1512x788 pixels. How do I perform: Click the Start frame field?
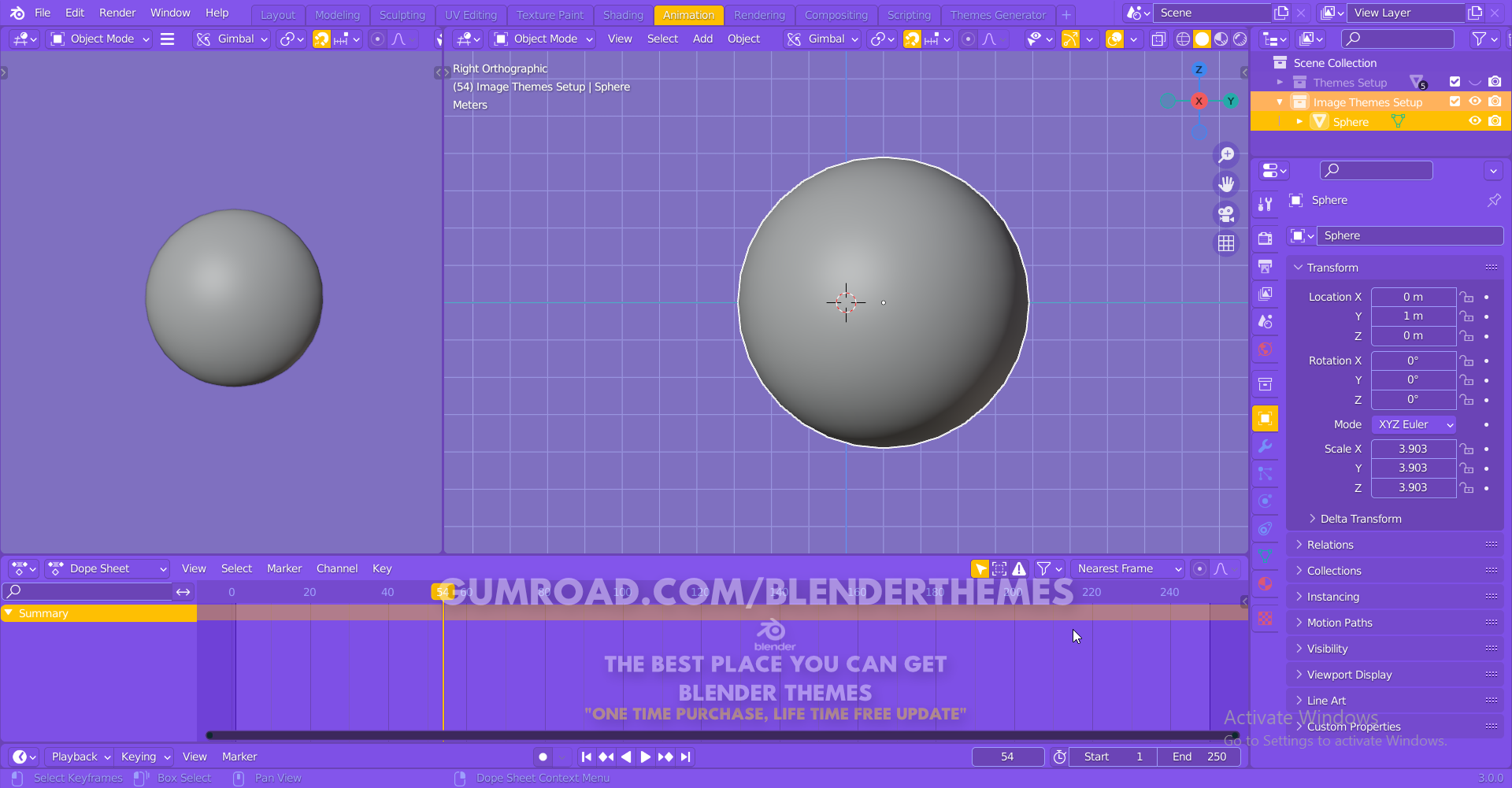pos(1114,757)
